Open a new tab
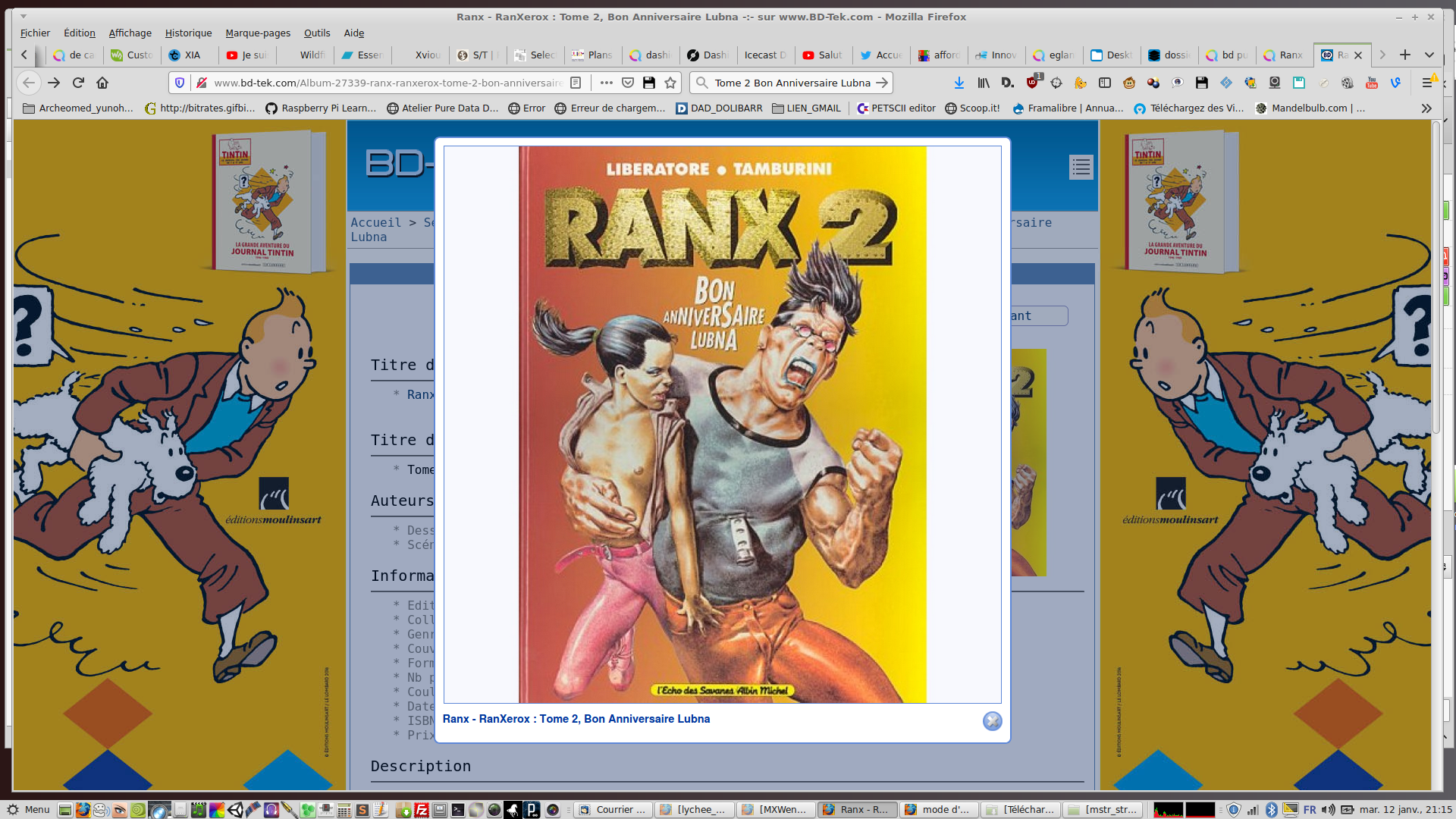 [x=1405, y=55]
